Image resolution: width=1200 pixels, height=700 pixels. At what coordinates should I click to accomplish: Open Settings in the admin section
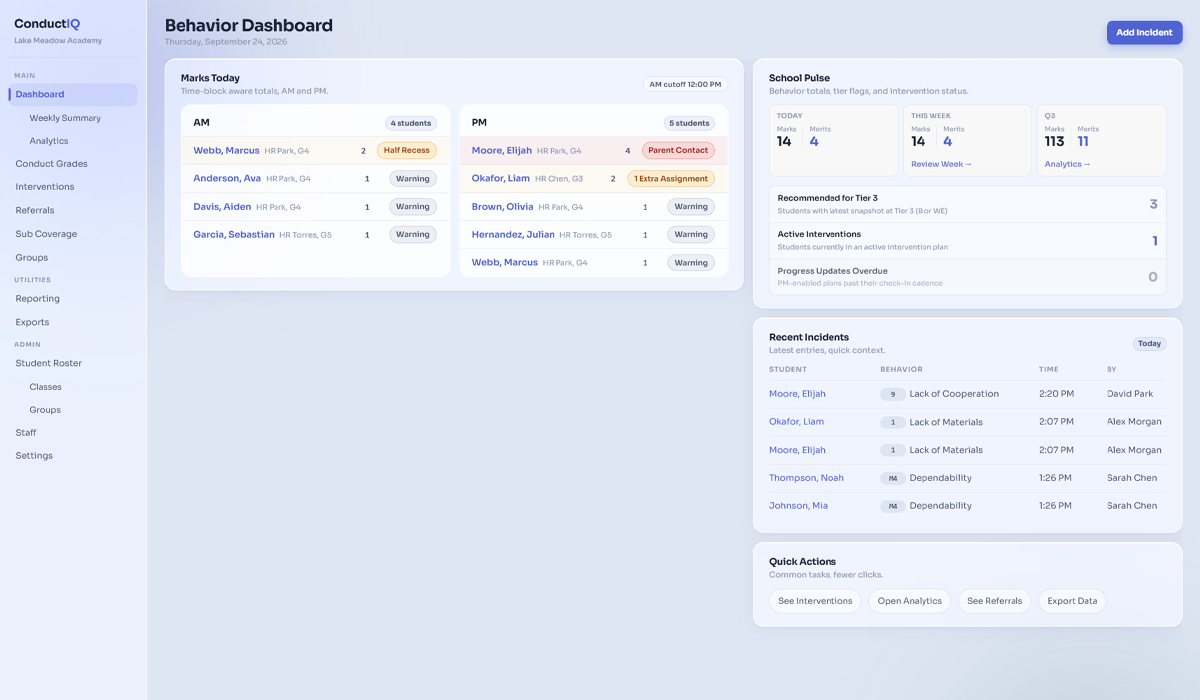(33, 455)
